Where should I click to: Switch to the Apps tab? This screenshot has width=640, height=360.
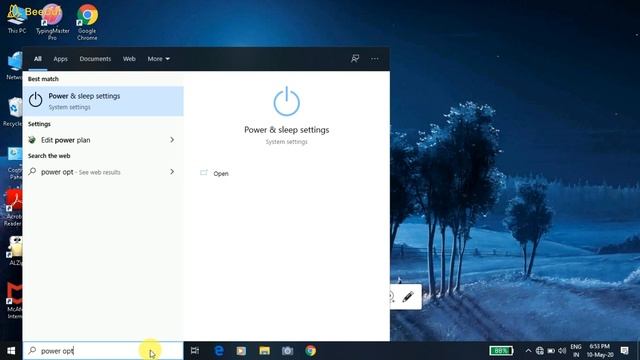(60, 59)
